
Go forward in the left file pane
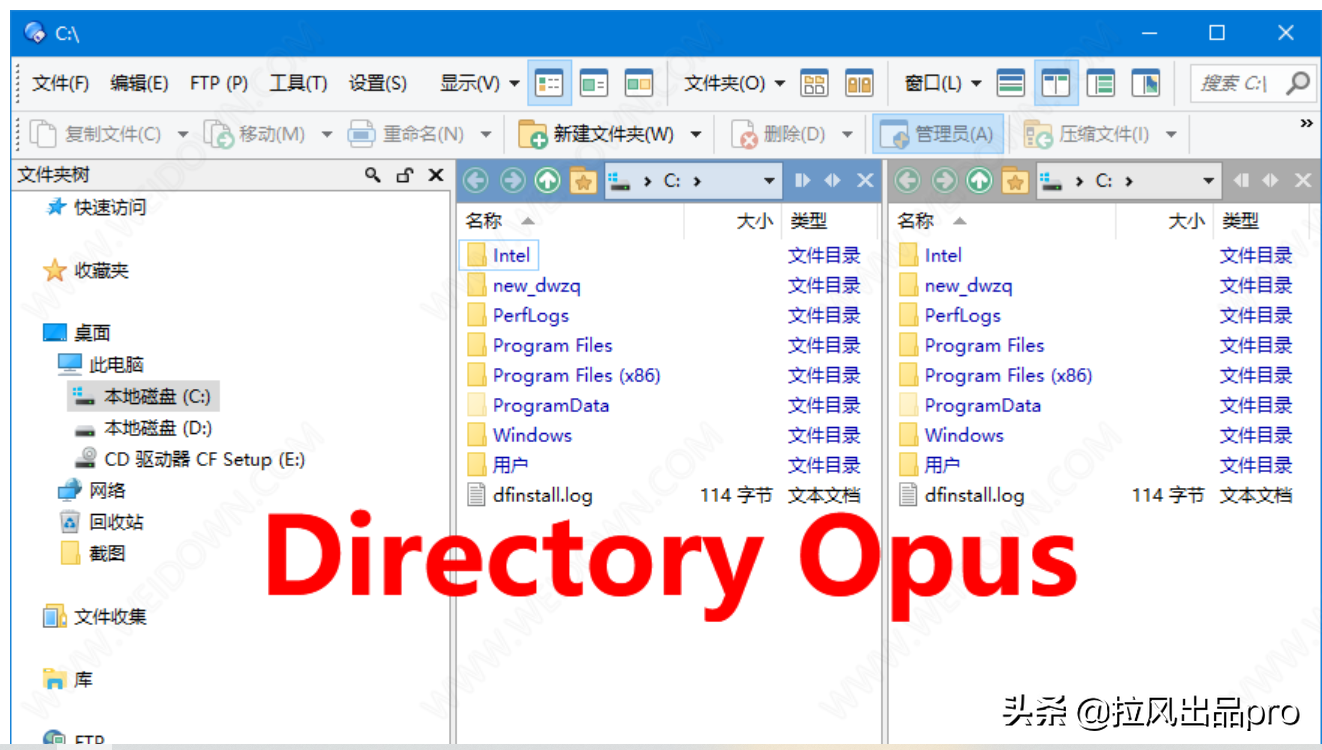click(512, 180)
